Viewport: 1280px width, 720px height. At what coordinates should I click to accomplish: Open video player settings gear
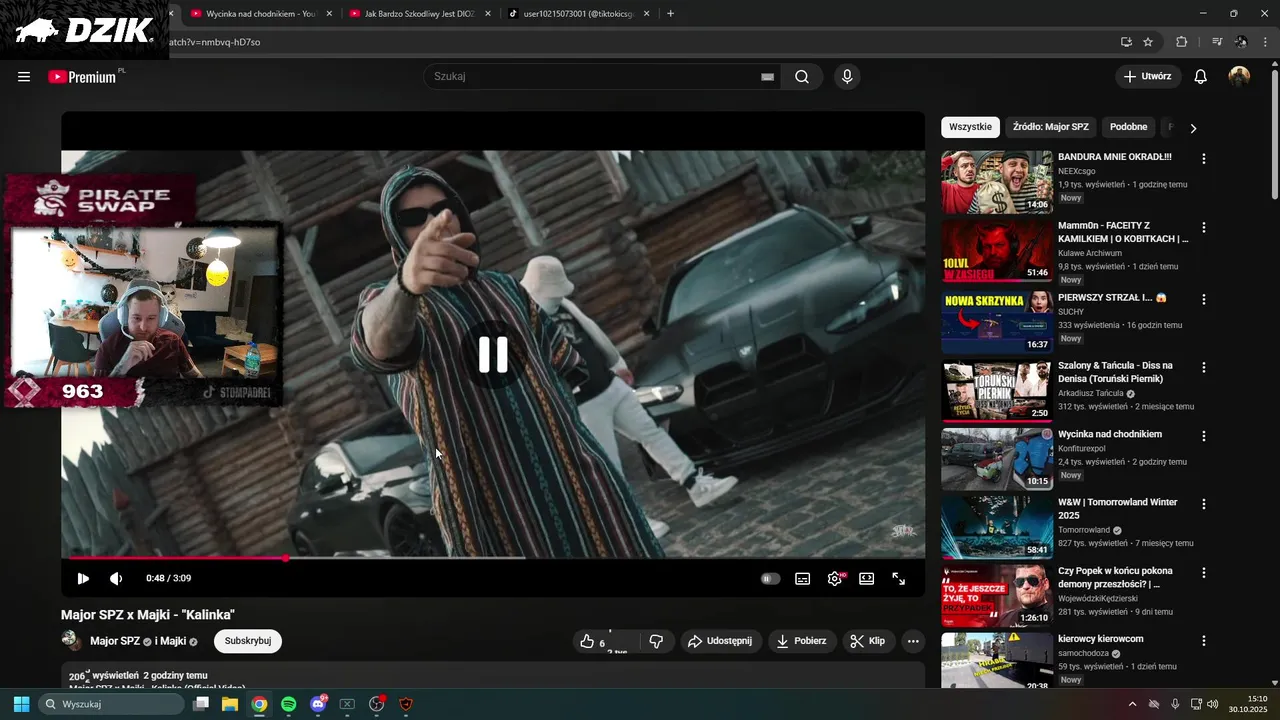834,578
